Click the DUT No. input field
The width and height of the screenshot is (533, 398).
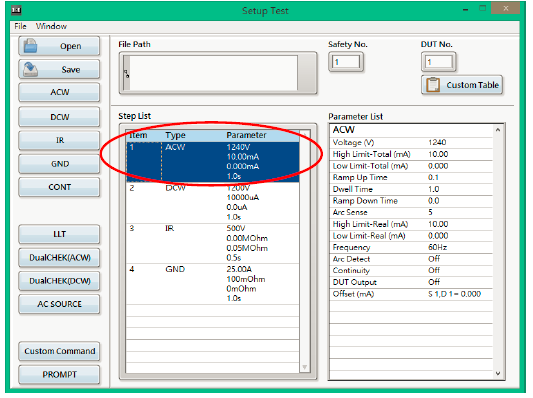click(x=439, y=62)
